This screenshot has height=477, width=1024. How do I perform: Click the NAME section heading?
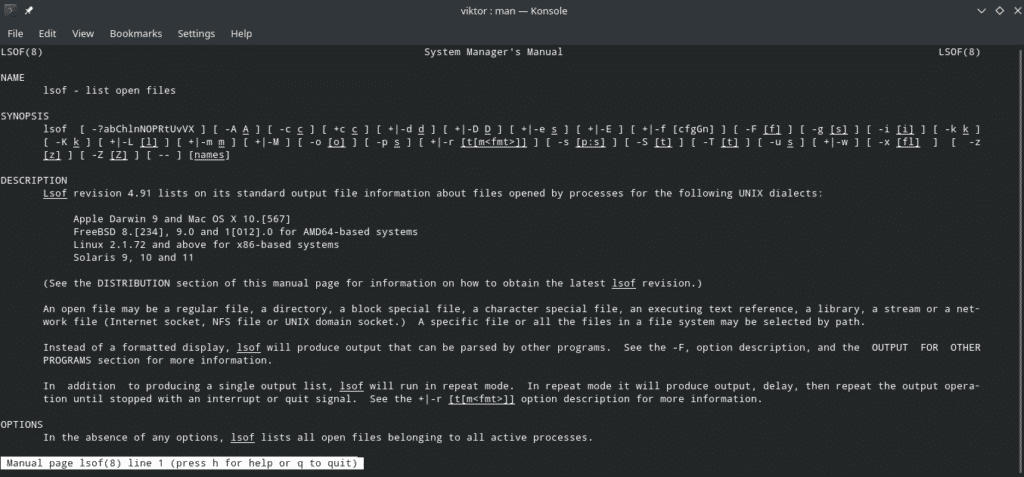(13, 77)
